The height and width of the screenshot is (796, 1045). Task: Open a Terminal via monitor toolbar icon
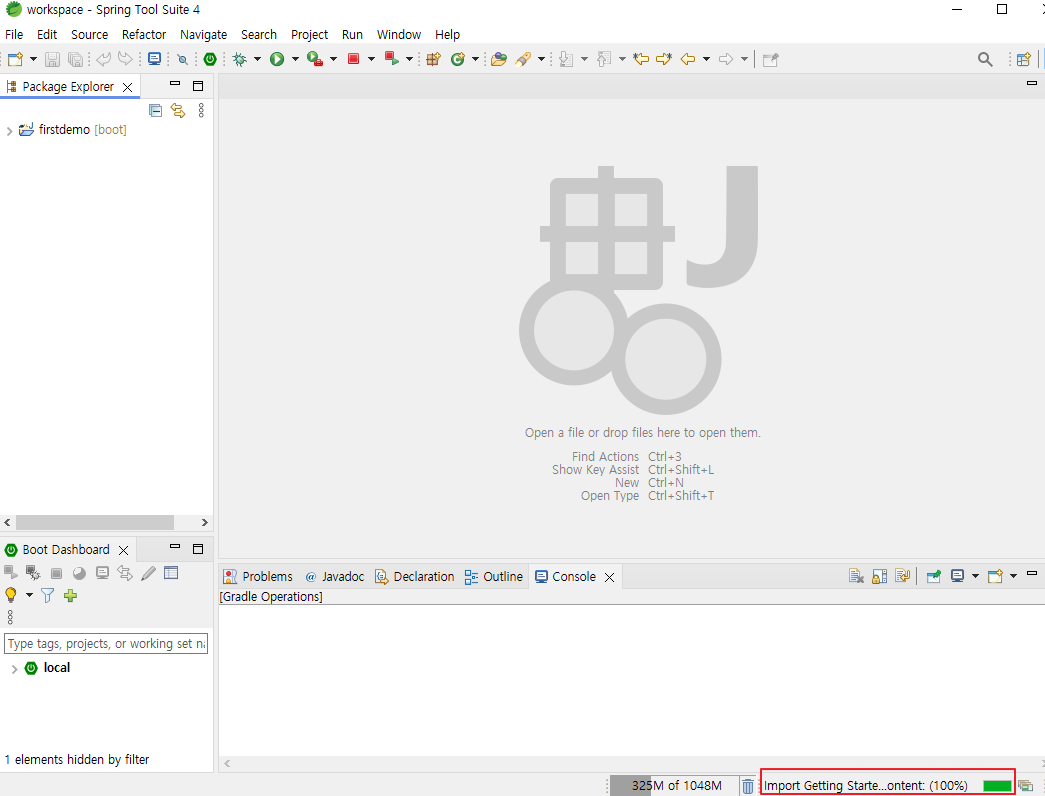154,59
